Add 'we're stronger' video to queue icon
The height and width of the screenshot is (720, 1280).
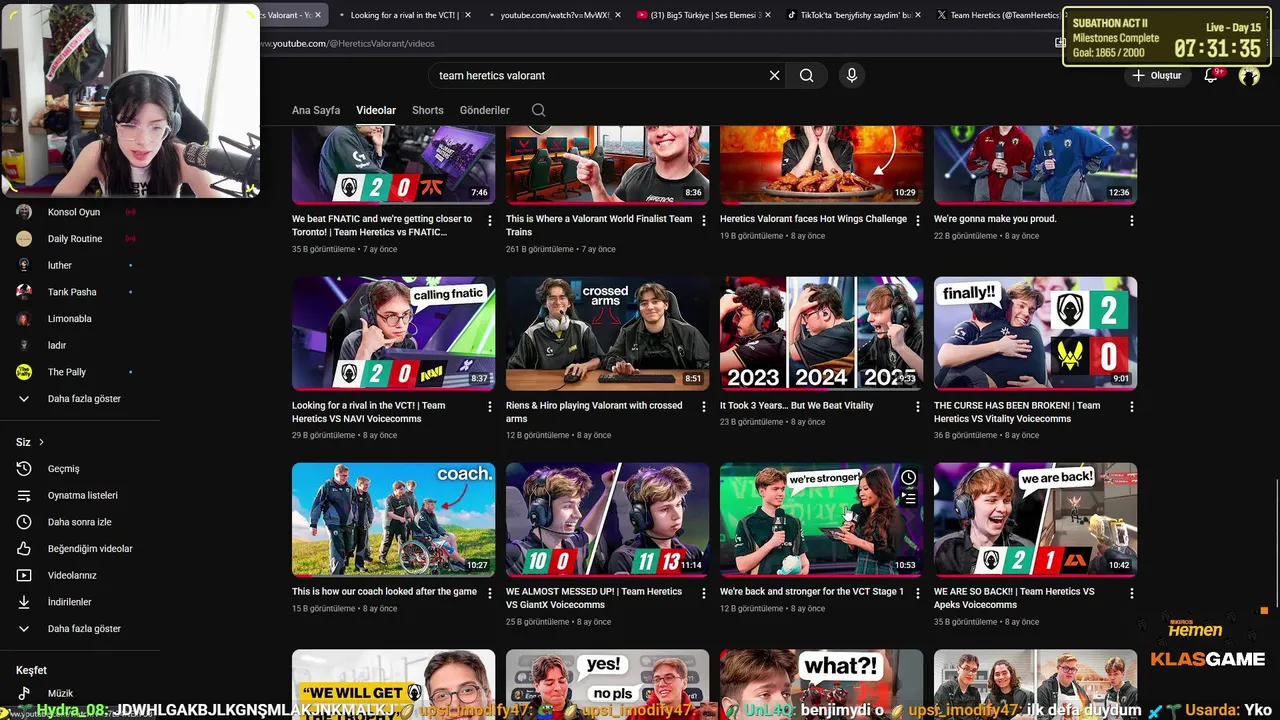coord(908,498)
